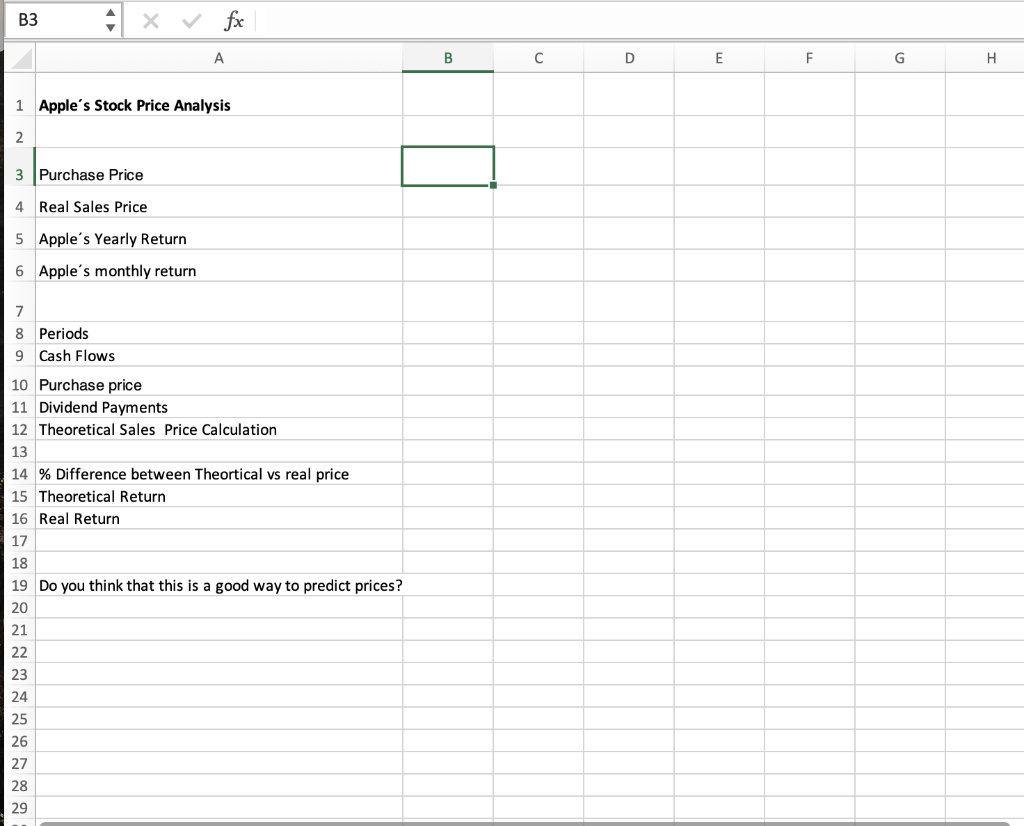Click the 'Do you think that this is a good way' cell
Viewport: 1024px width, 826px height.
[x=219, y=585]
